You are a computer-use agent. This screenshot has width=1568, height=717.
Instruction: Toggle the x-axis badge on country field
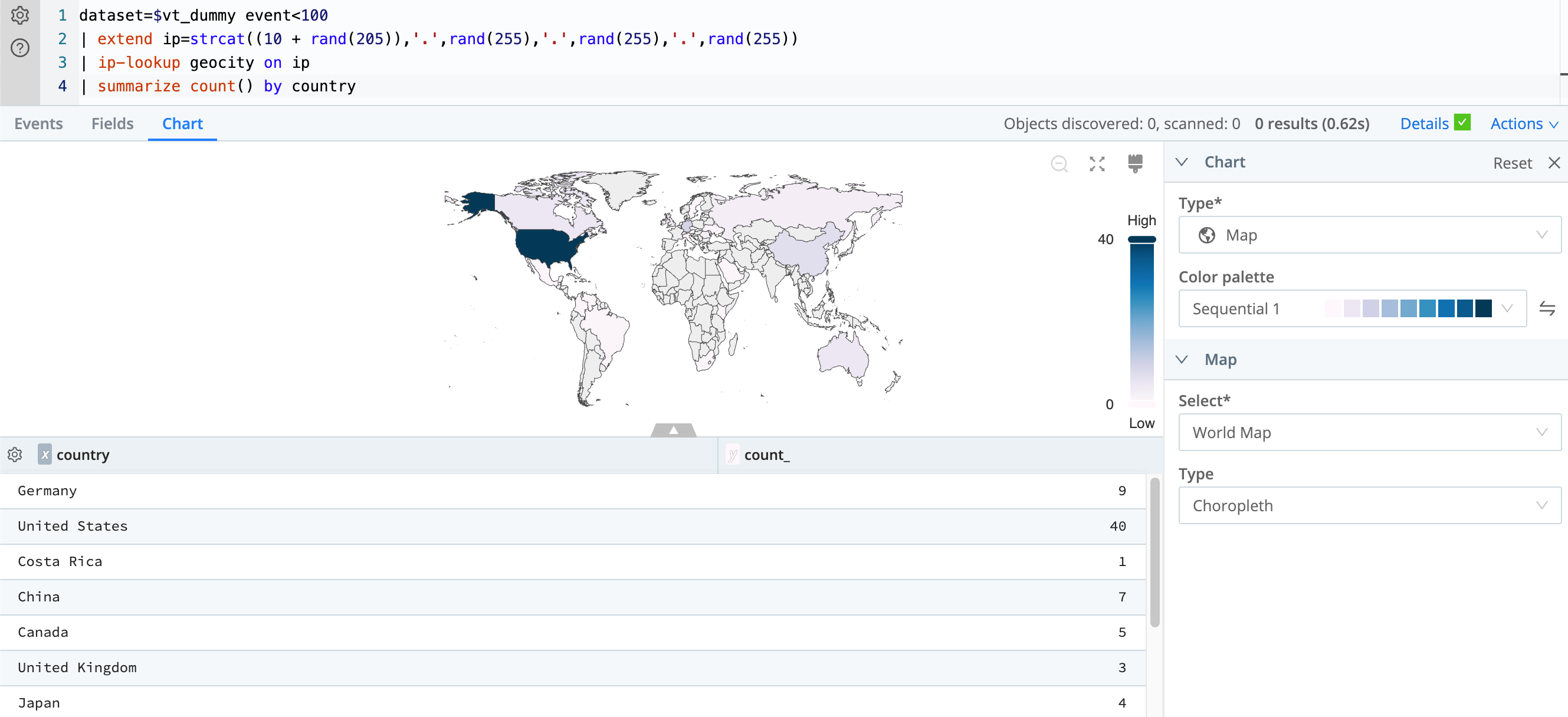tap(44, 455)
